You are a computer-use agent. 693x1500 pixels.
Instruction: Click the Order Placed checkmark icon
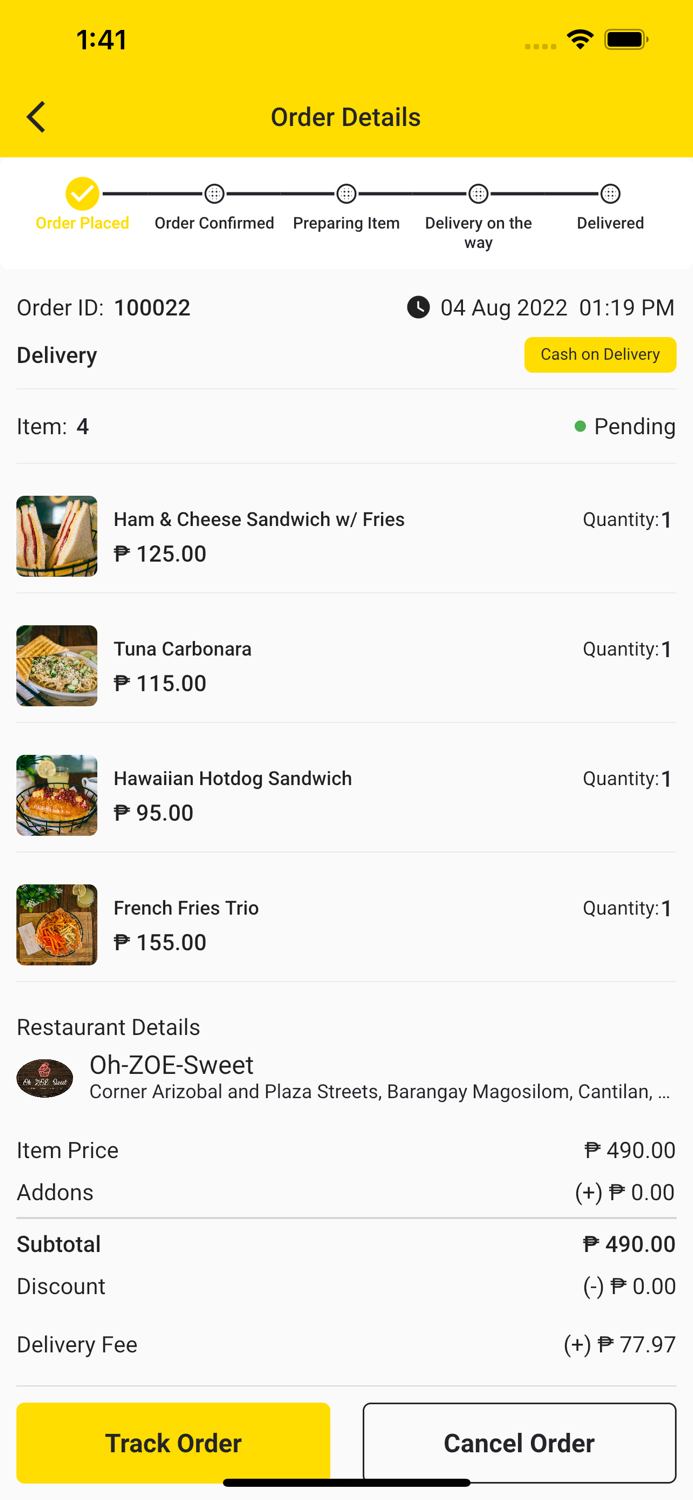(82, 193)
